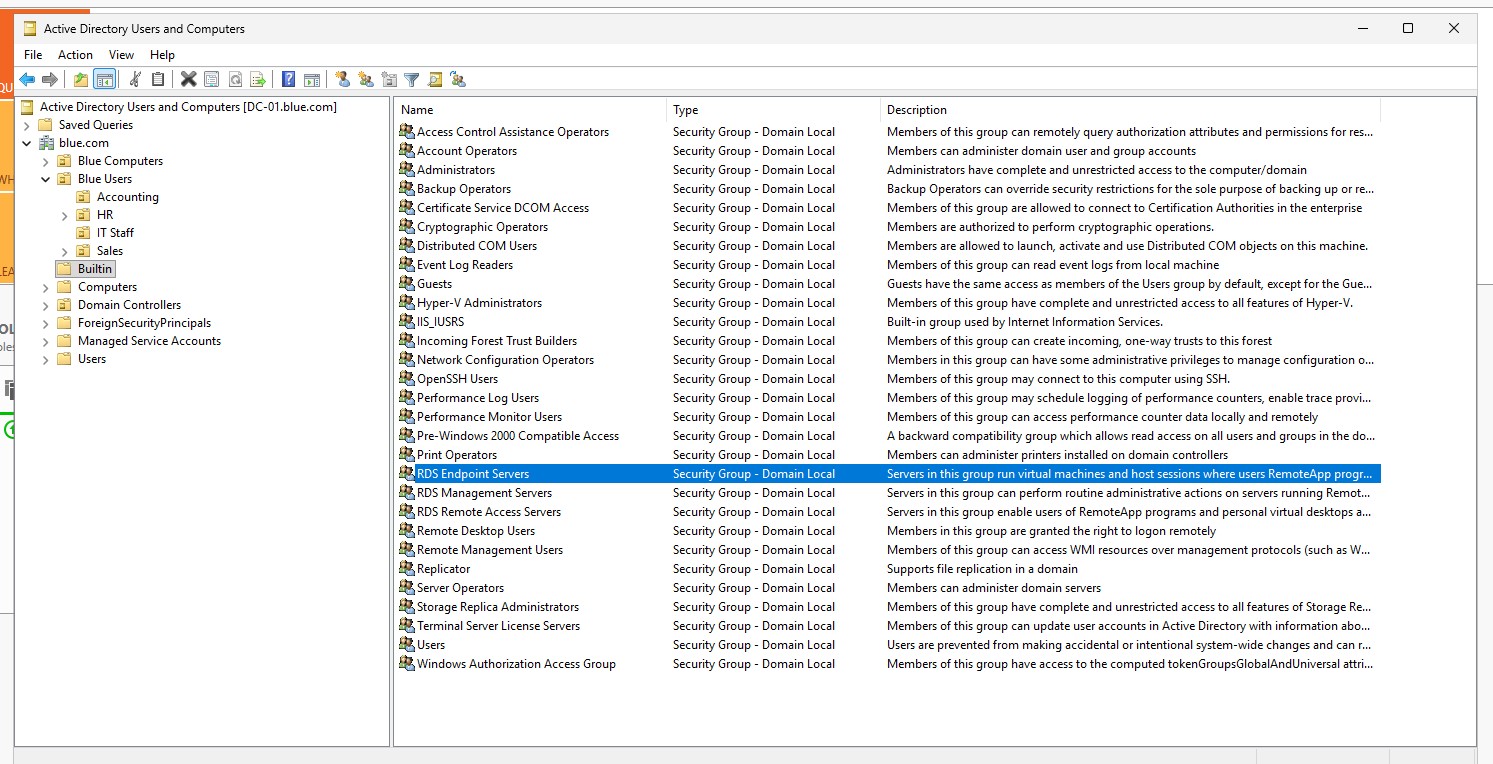Viewport: 1493px width, 764px height.
Task: Open Properties via the toolbar sheet icon
Action: 212,80
